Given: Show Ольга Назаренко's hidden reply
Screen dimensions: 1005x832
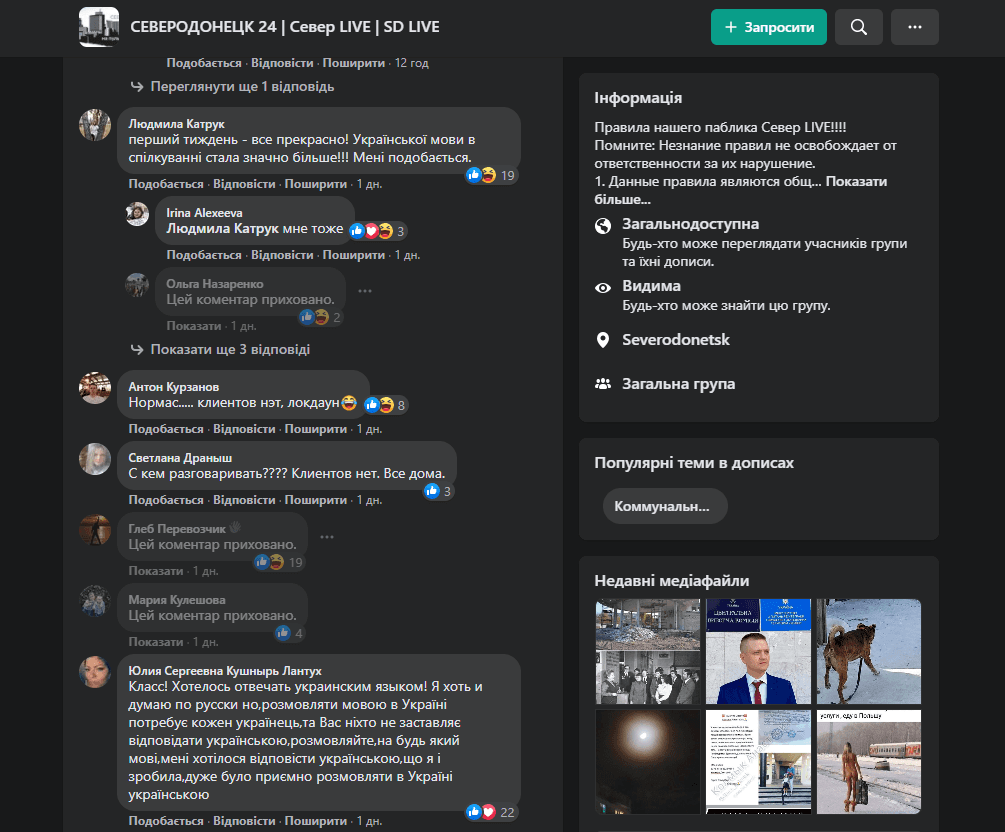Looking at the screenshot, I should (x=194, y=326).
